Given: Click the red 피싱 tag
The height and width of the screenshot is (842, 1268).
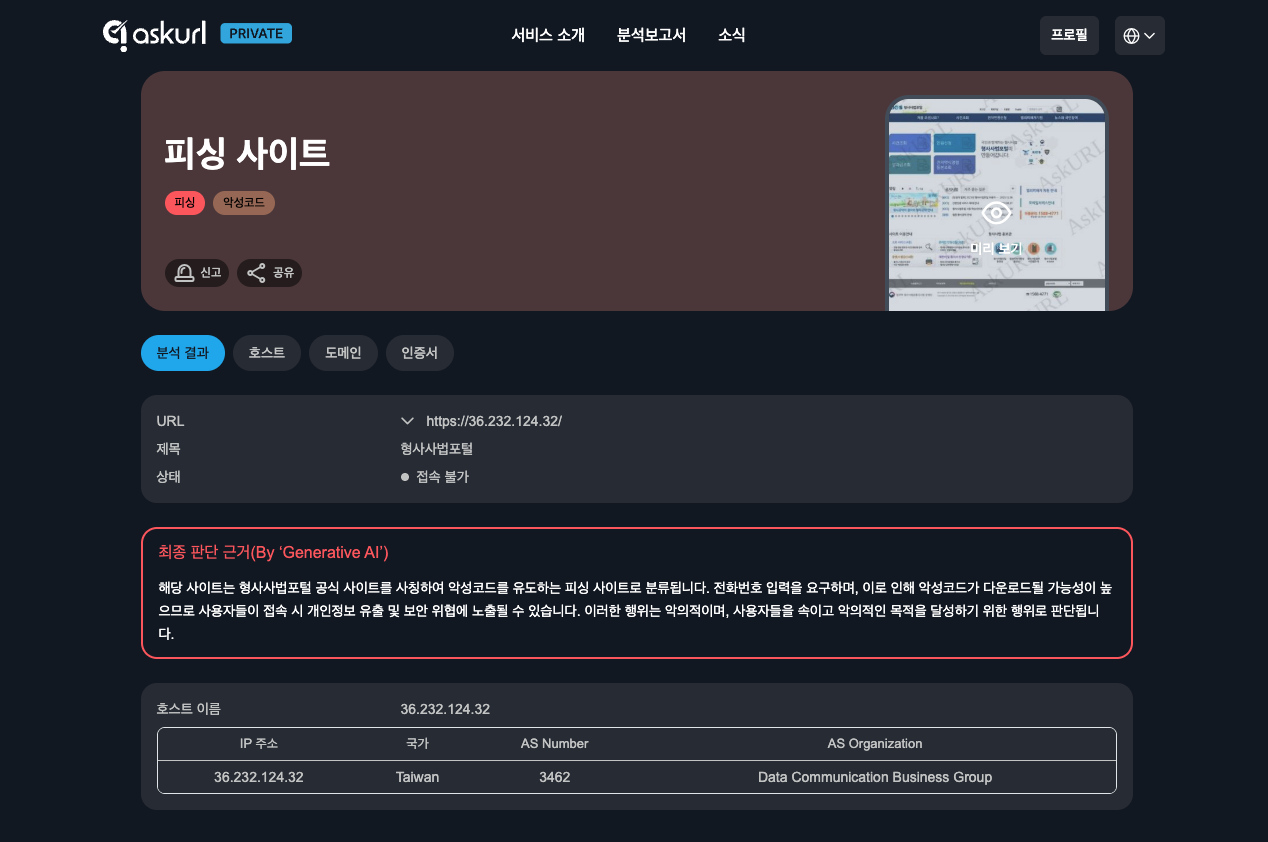Looking at the screenshot, I should (x=185, y=203).
